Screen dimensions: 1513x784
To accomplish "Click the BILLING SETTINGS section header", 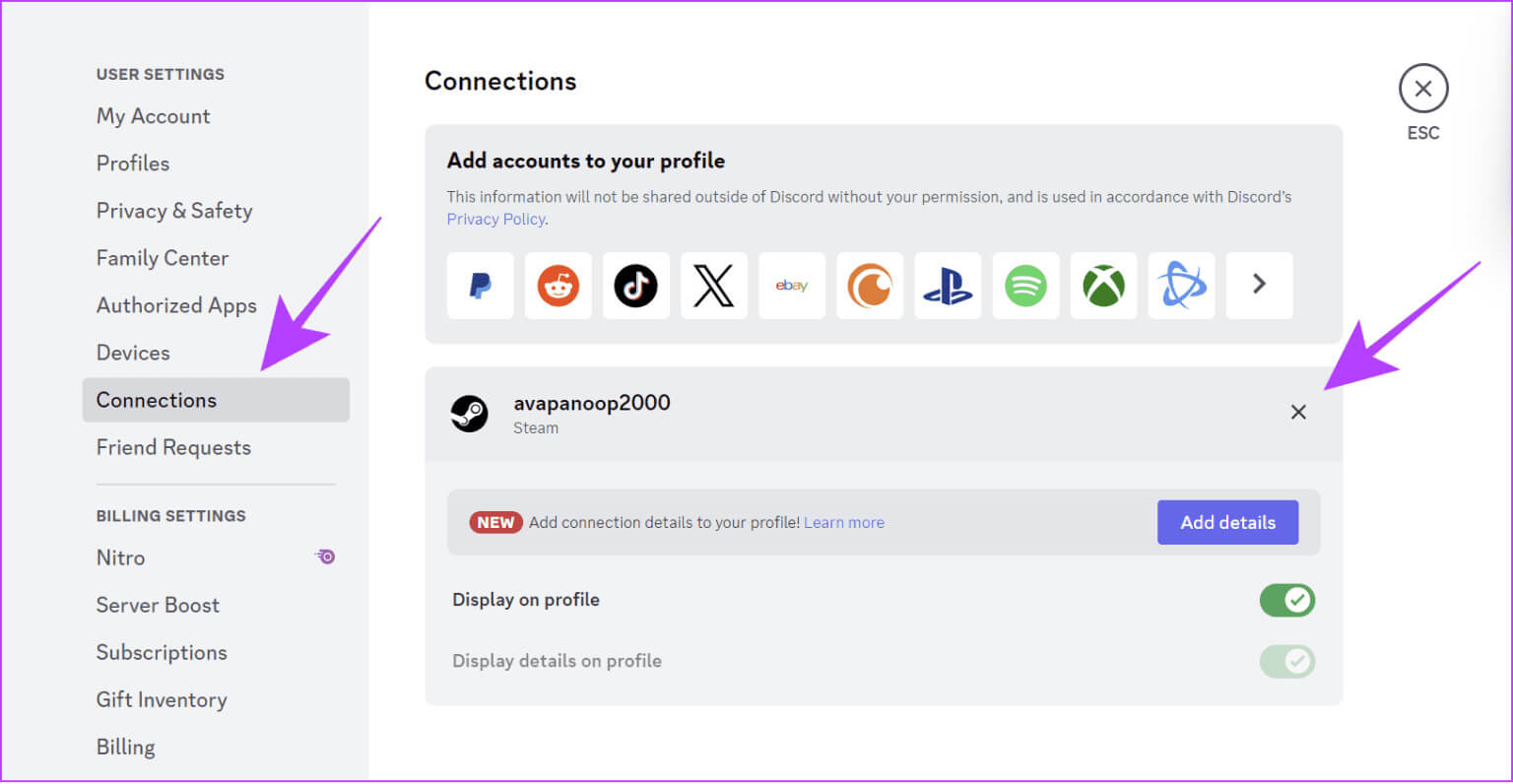I will [171, 515].
